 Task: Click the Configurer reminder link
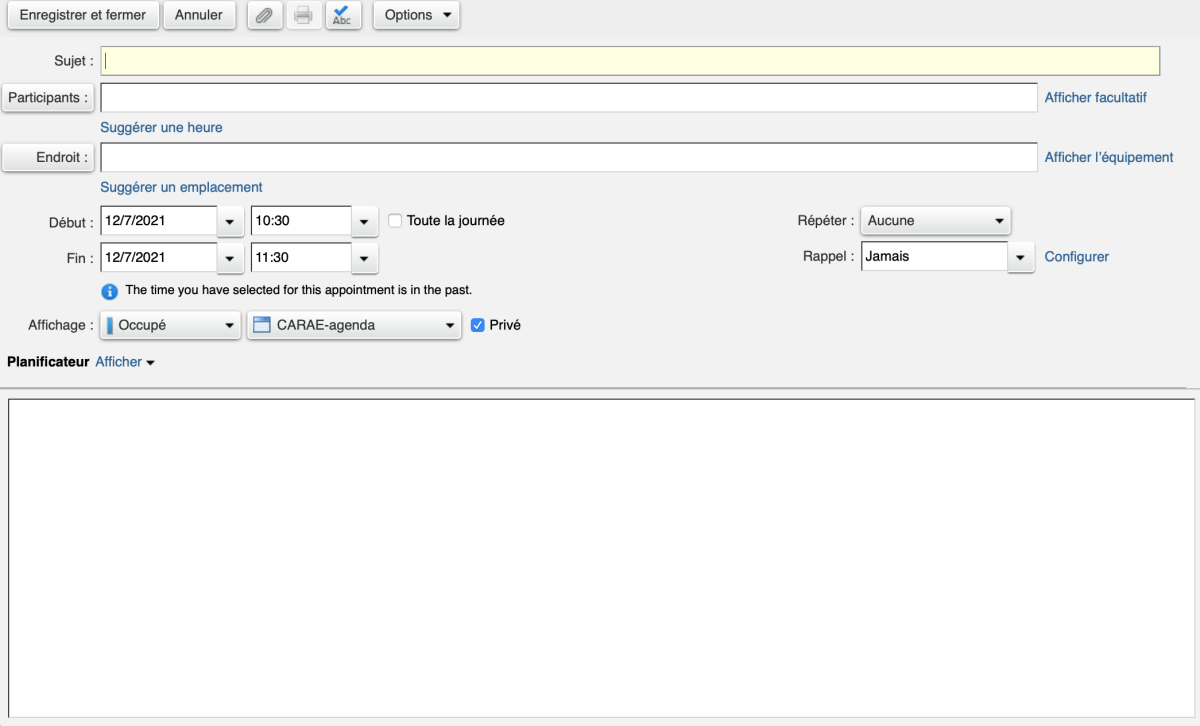[1077, 256]
